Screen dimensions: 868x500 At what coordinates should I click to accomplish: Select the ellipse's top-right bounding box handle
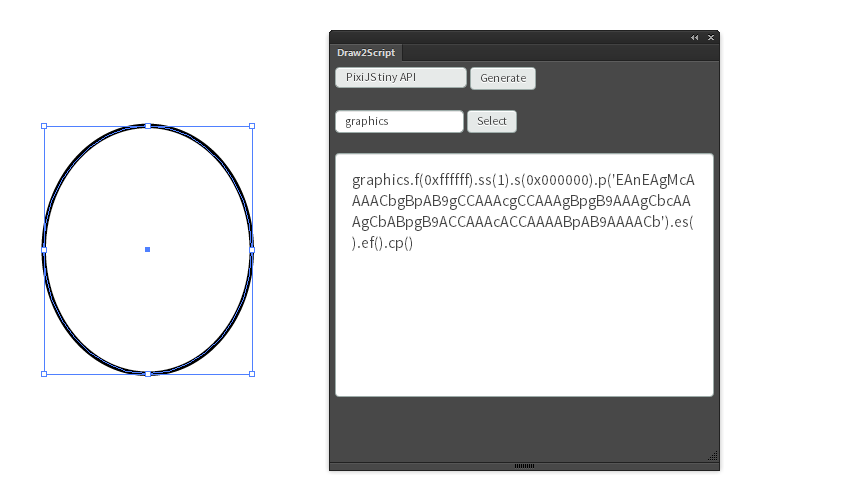tap(252, 126)
